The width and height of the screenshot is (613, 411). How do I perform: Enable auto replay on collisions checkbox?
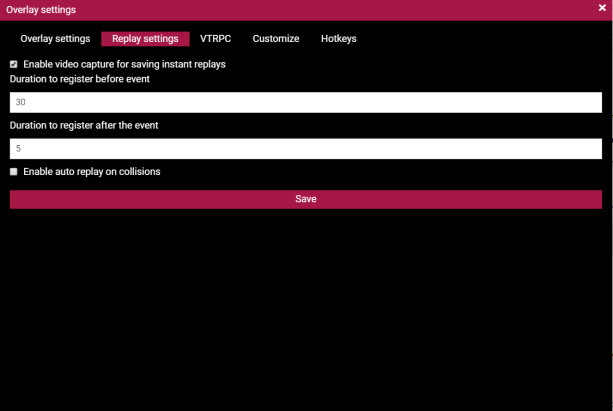pyautogui.click(x=14, y=172)
